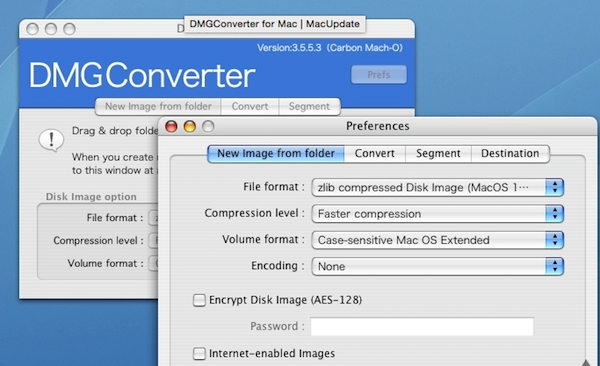Open Segment tab in DMGConverter window
The width and height of the screenshot is (600, 366).
309,106
